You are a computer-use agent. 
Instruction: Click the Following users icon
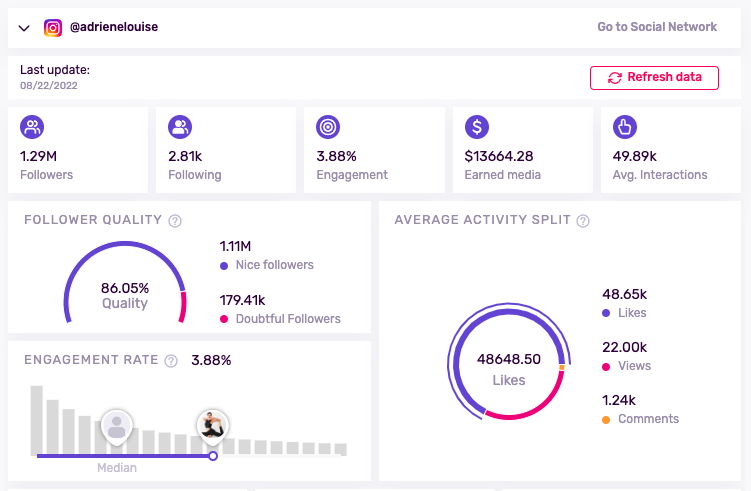(181, 127)
